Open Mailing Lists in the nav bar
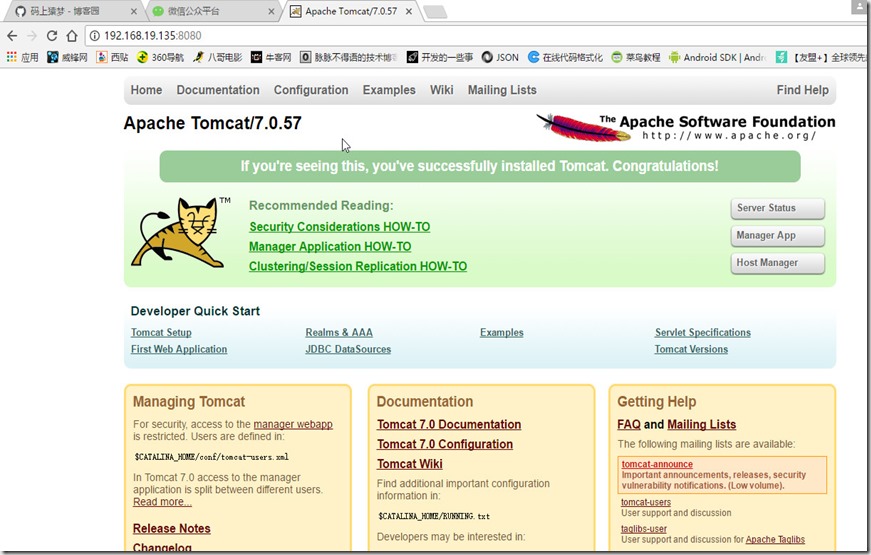Screen dimensions: 871x555 click(x=502, y=90)
